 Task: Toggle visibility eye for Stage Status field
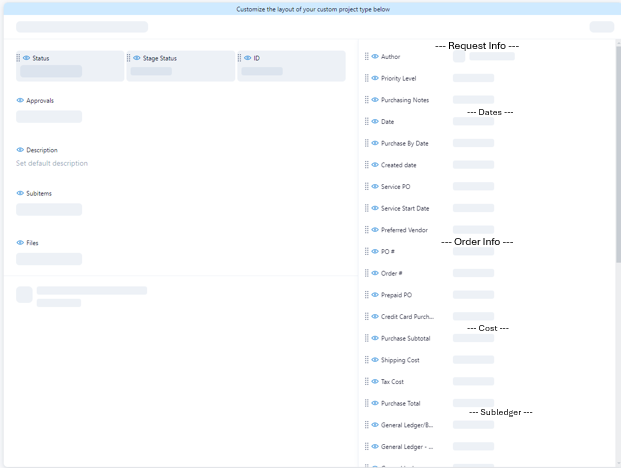(137, 58)
